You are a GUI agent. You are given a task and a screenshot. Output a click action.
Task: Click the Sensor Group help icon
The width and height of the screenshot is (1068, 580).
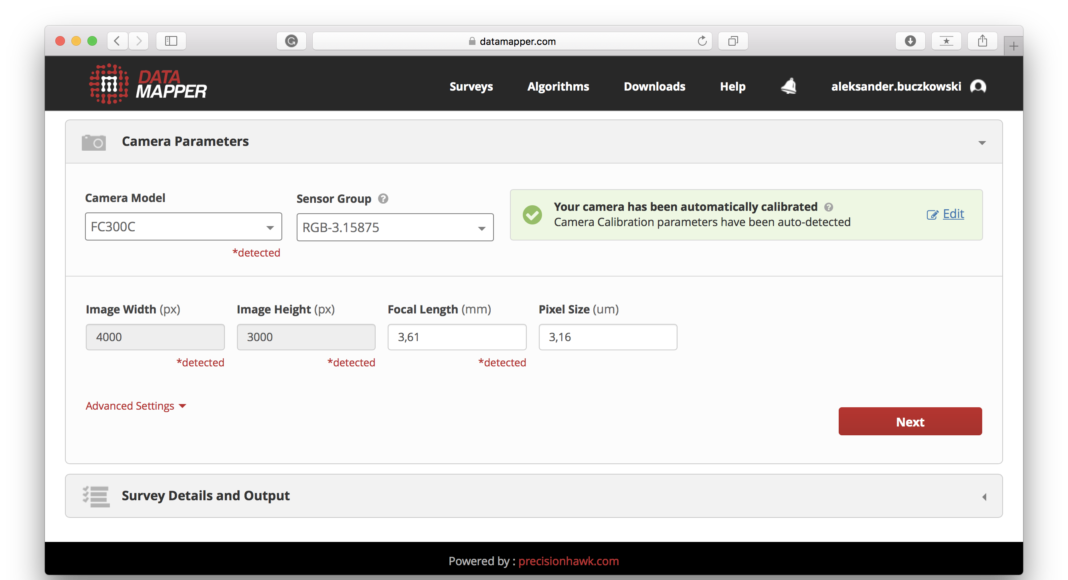[x=383, y=199]
